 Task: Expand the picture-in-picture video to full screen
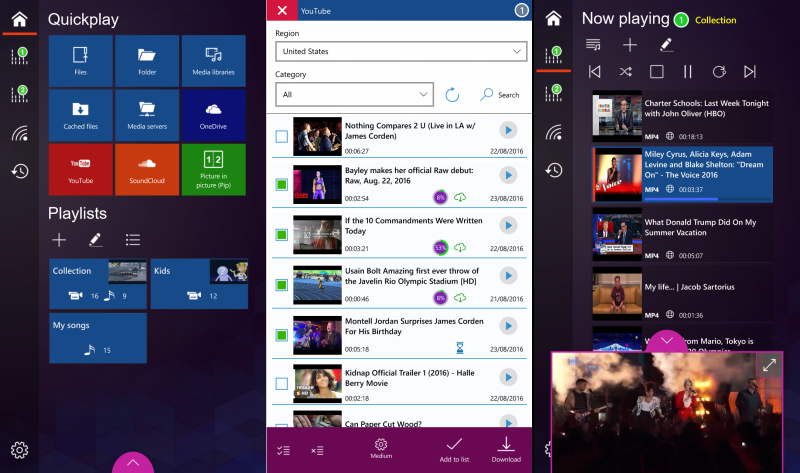tap(769, 365)
